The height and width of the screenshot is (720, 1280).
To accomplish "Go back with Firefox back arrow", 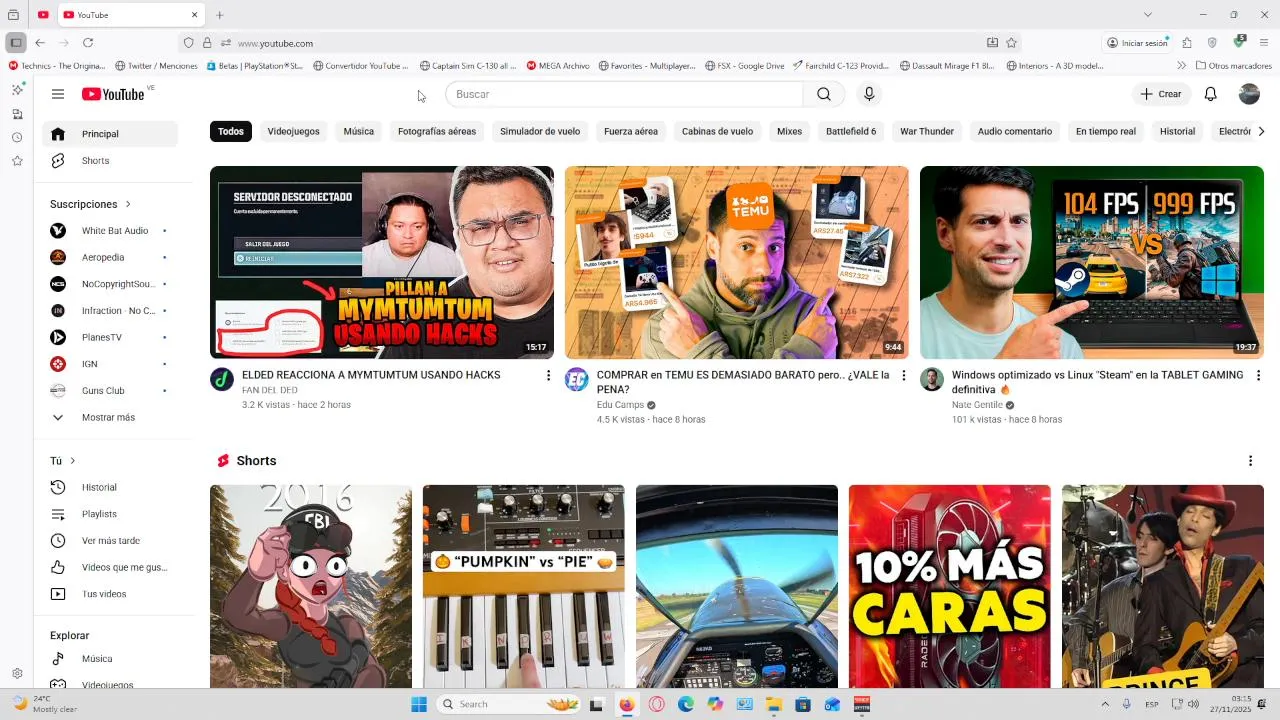I will (x=40, y=43).
